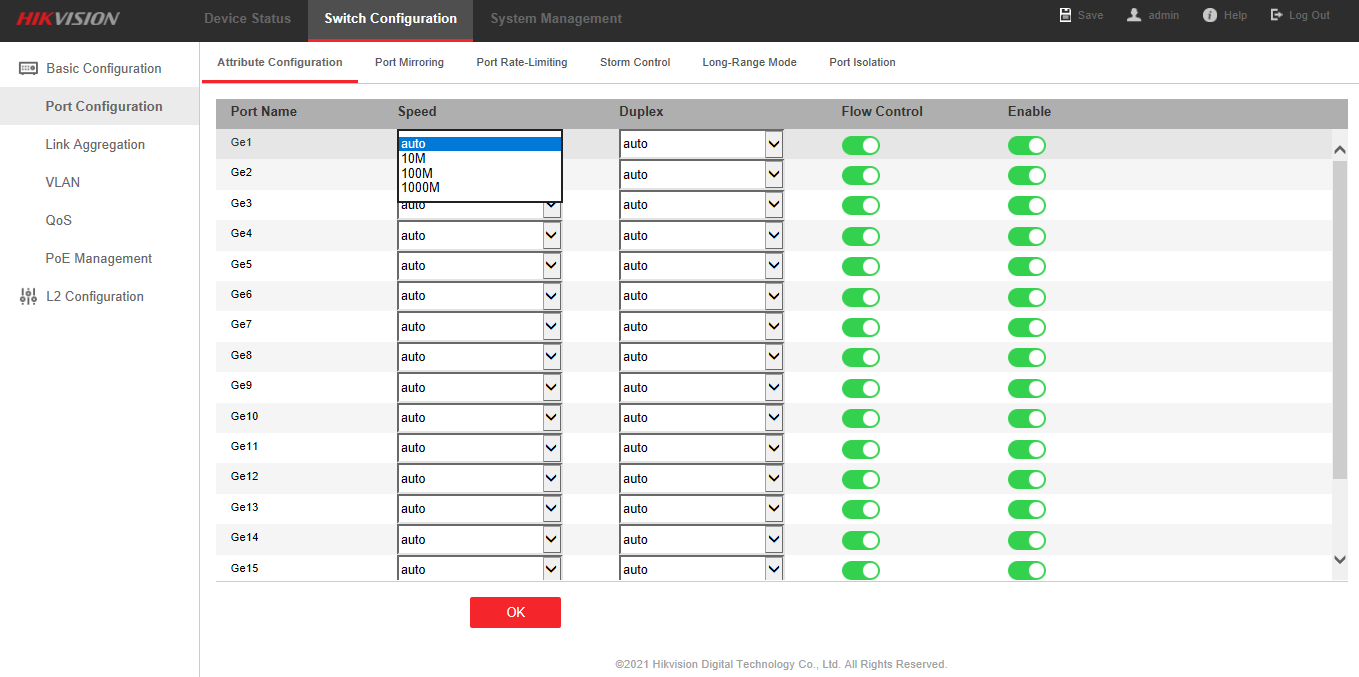Go to PoE Management in sidebar

[x=98, y=259]
